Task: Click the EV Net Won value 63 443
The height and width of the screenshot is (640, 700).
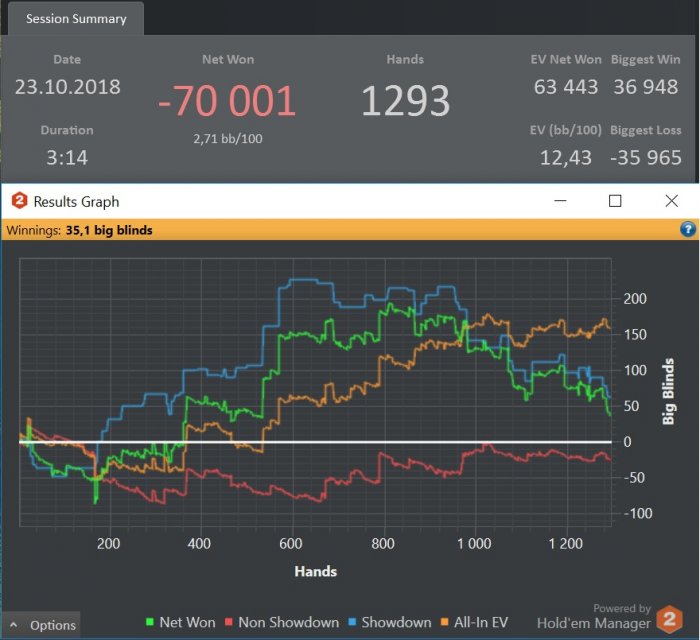Action: tap(566, 87)
